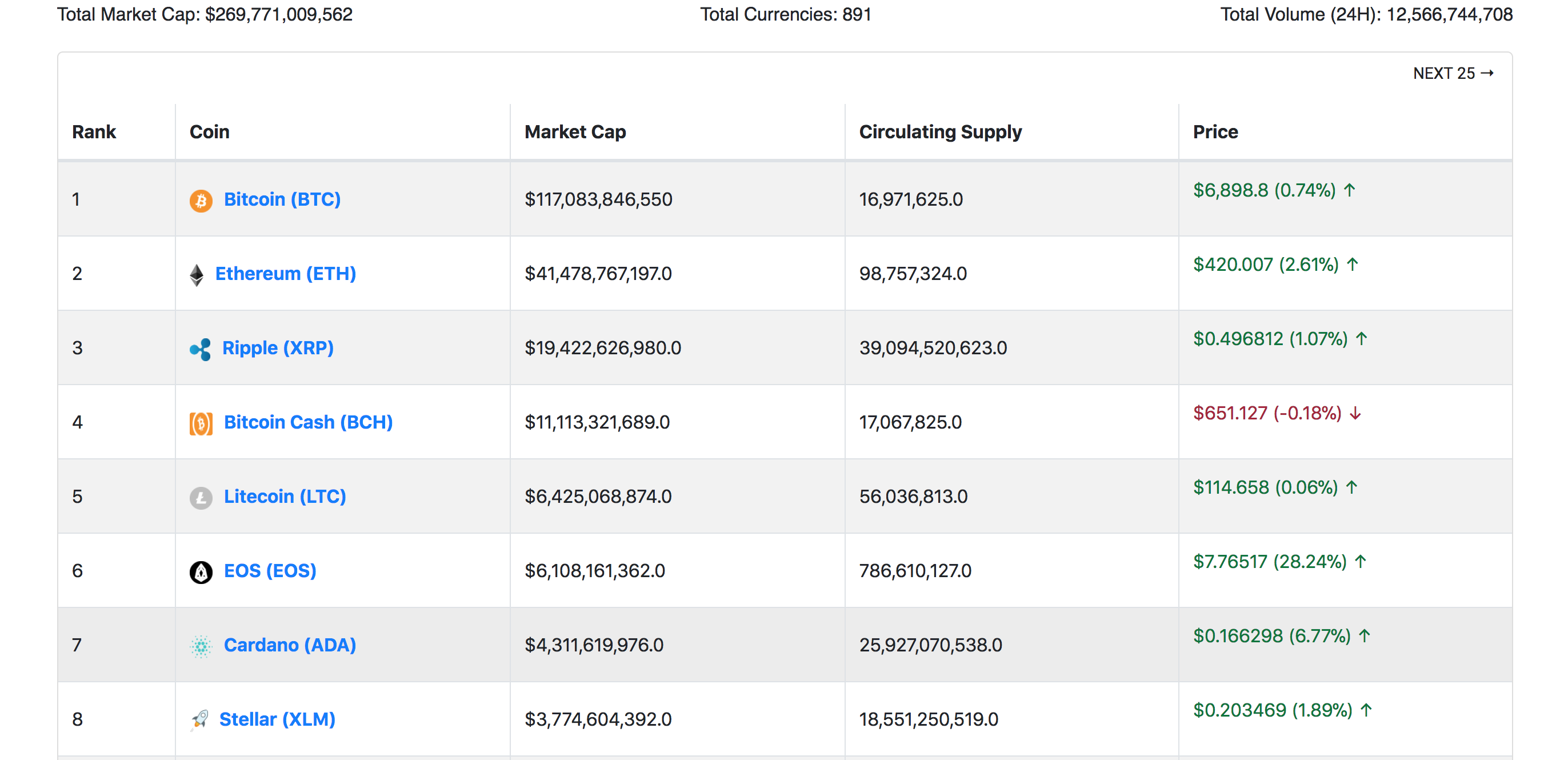Image resolution: width=1568 pixels, height=760 pixels.
Task: Click the up arrow beside Bitcoin price
Action: click(x=1350, y=190)
